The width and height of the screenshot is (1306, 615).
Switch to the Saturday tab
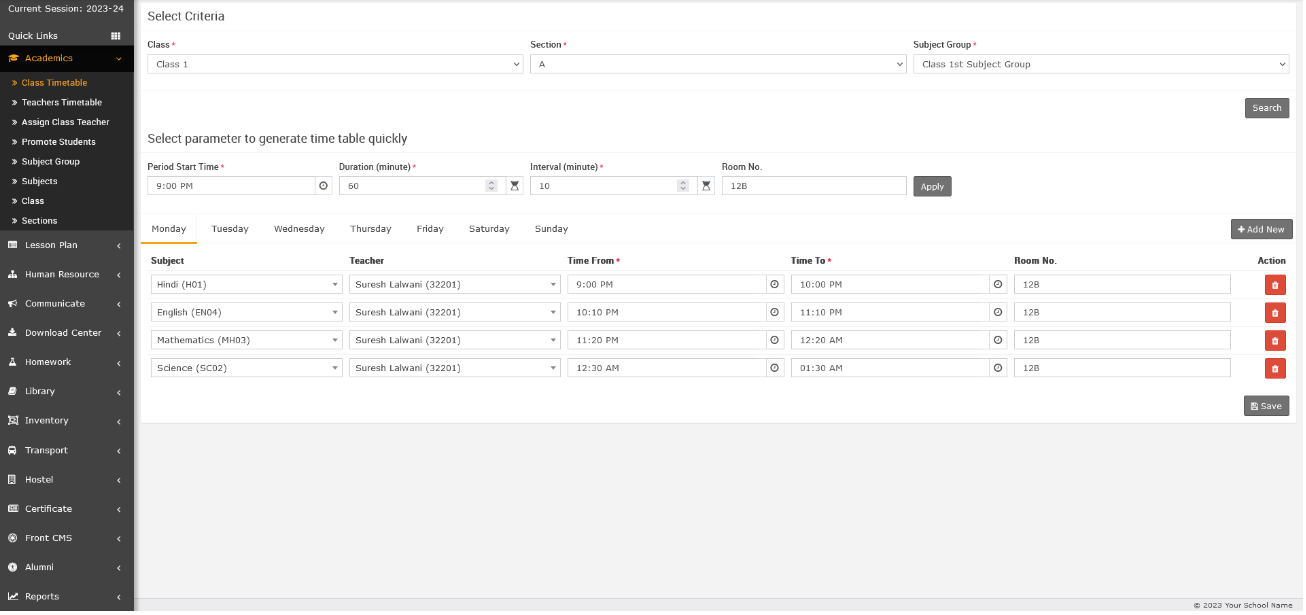point(489,229)
